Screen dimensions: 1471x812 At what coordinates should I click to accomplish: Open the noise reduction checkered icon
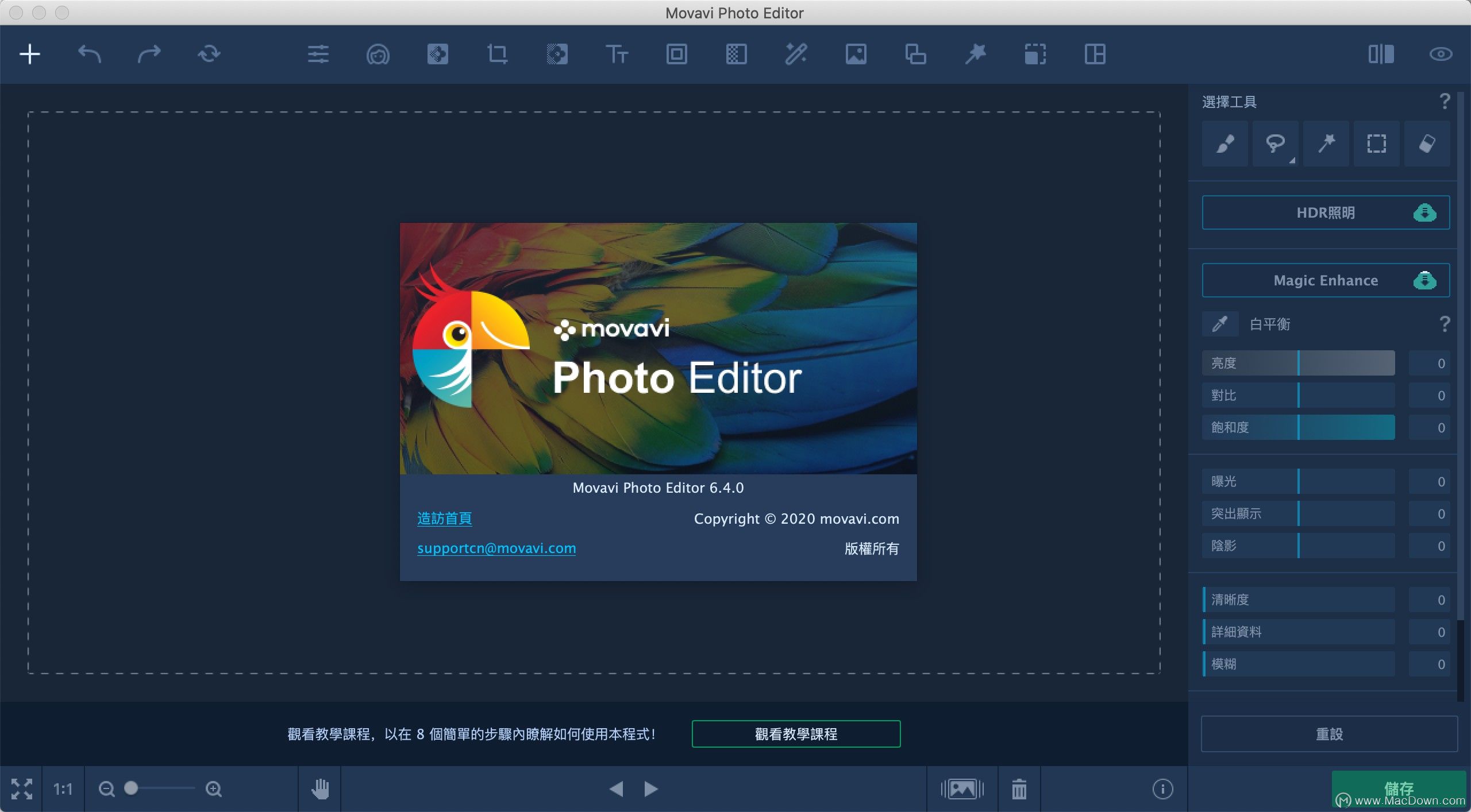737,55
